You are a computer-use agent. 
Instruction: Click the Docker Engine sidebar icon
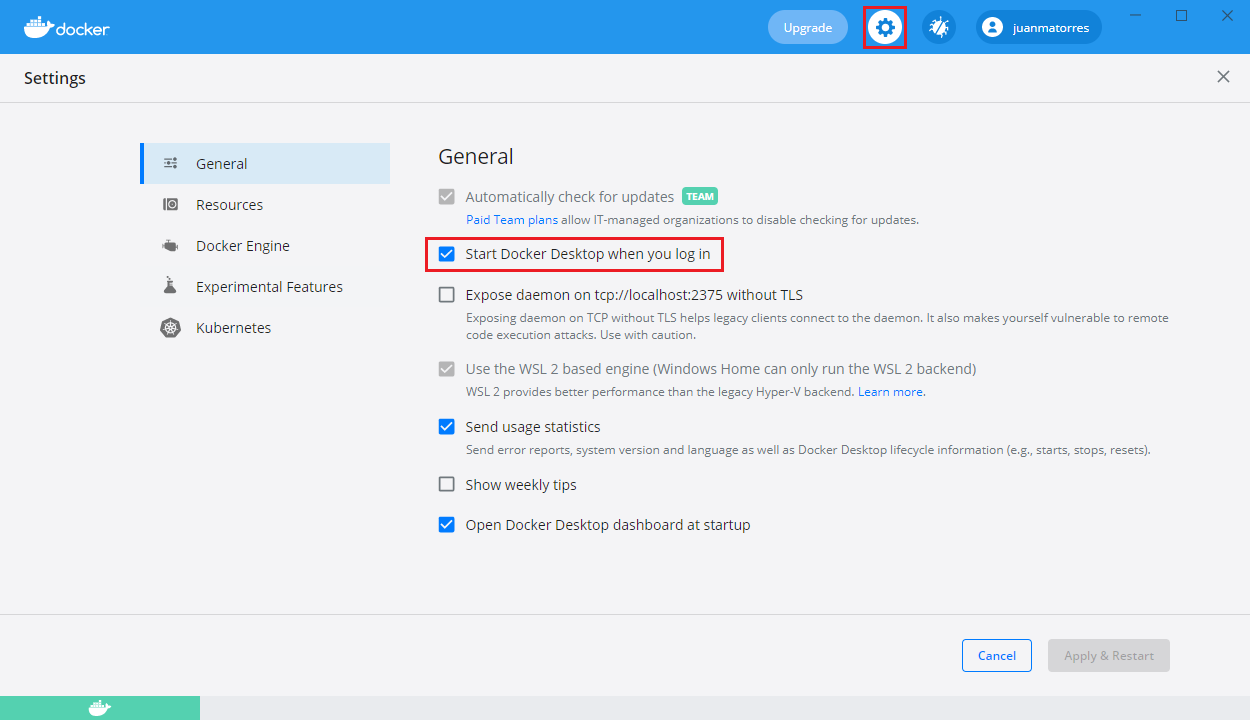click(171, 246)
